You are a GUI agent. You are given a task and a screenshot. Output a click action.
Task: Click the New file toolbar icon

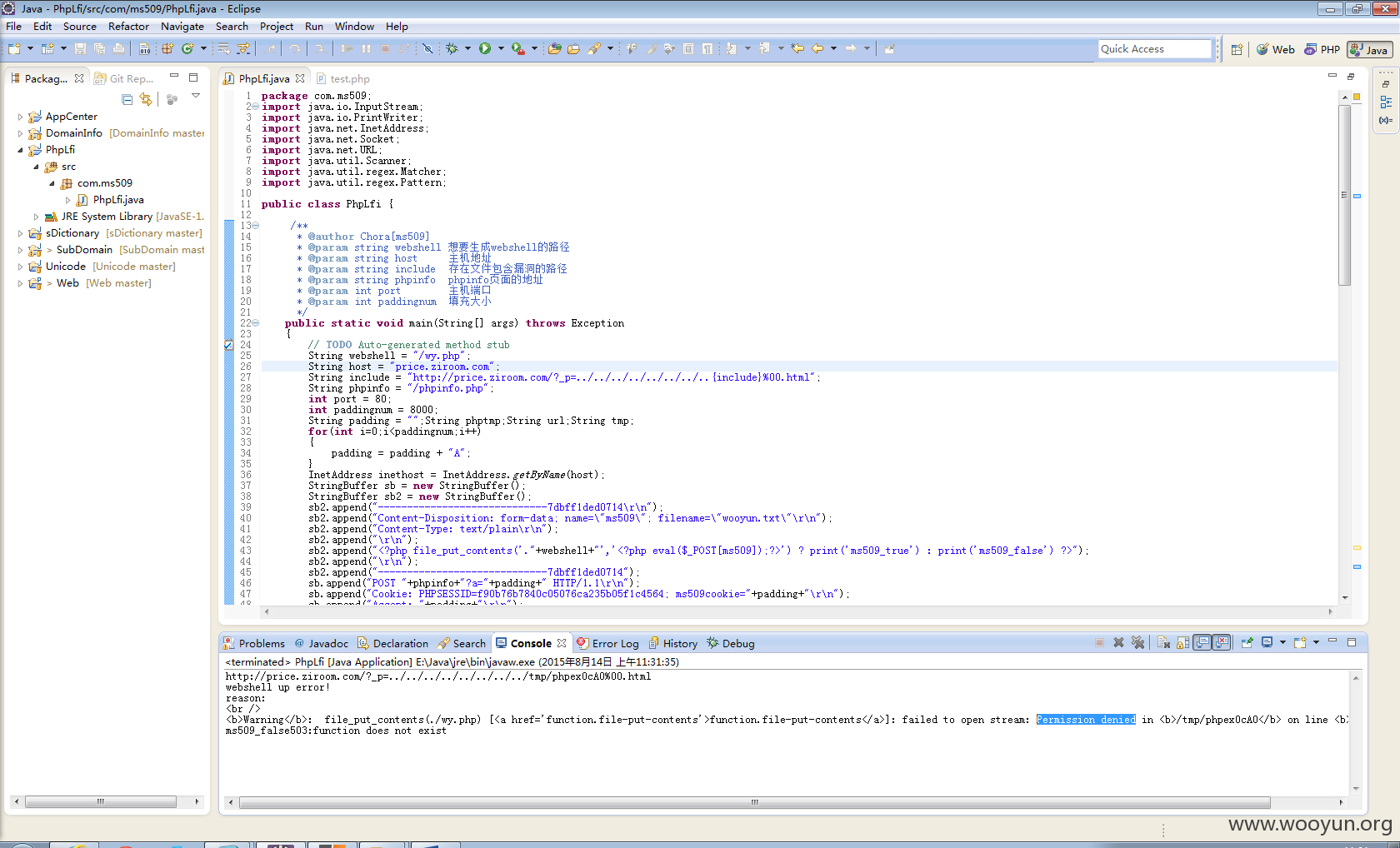(x=14, y=49)
